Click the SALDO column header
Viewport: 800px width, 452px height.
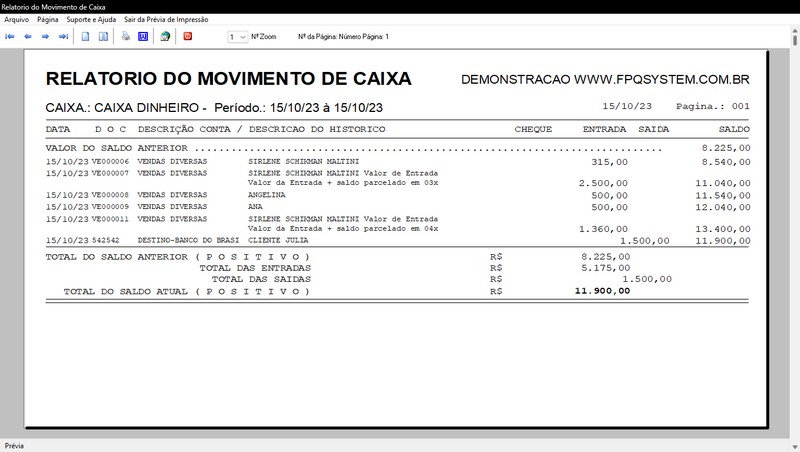(x=734, y=129)
